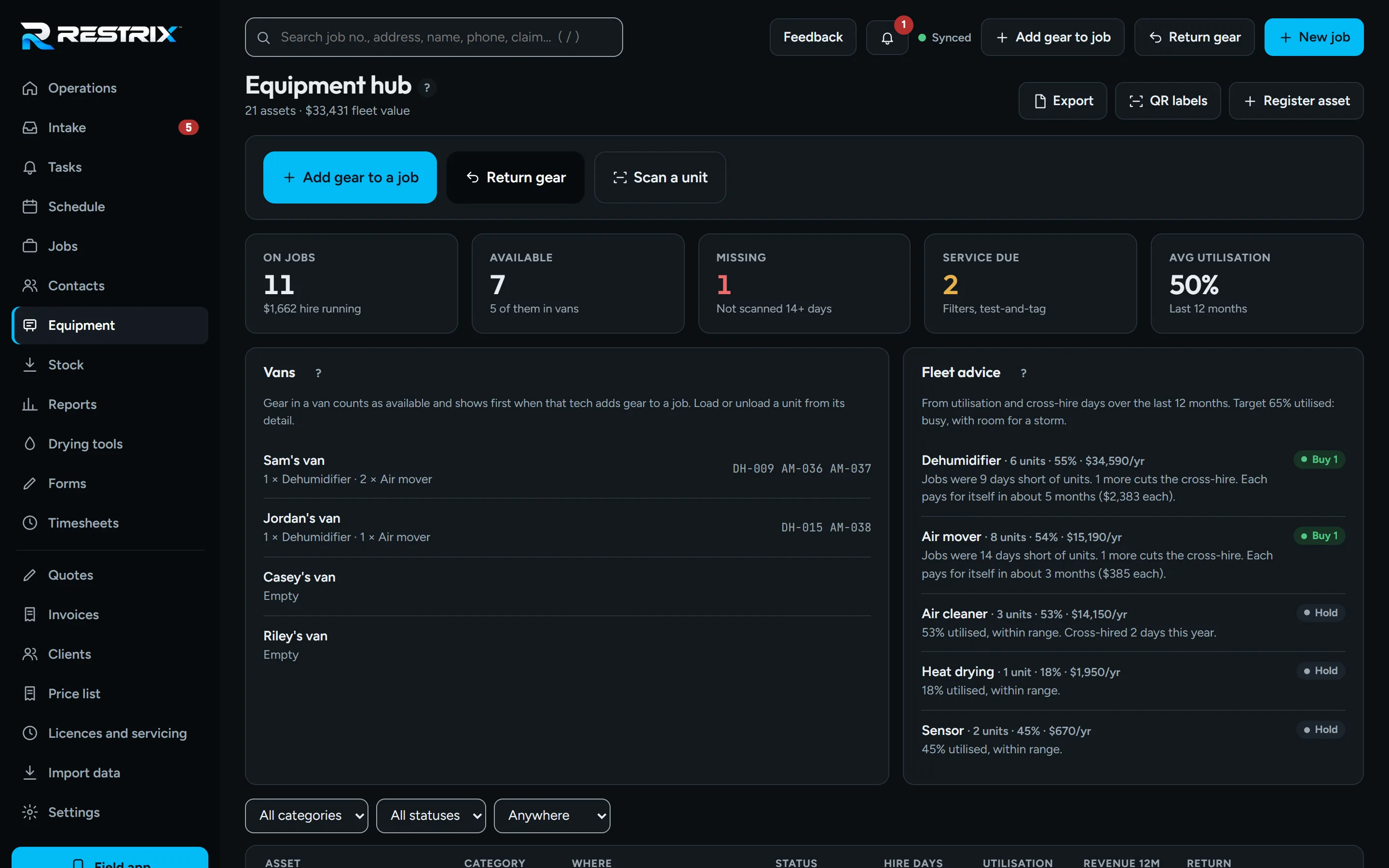Viewport: 1389px width, 868px height.
Task: Navigate to Licences and servicing
Action: point(109,733)
